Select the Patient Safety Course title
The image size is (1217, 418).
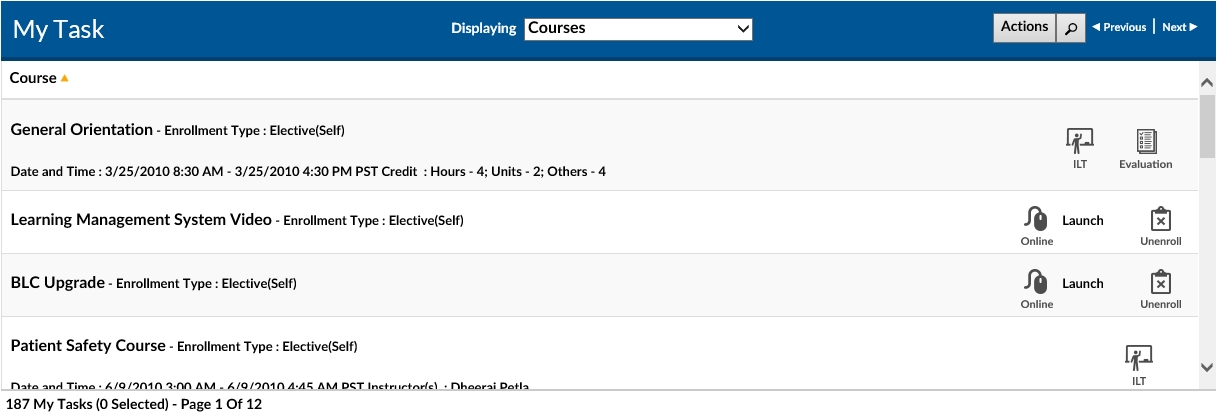[88, 345]
